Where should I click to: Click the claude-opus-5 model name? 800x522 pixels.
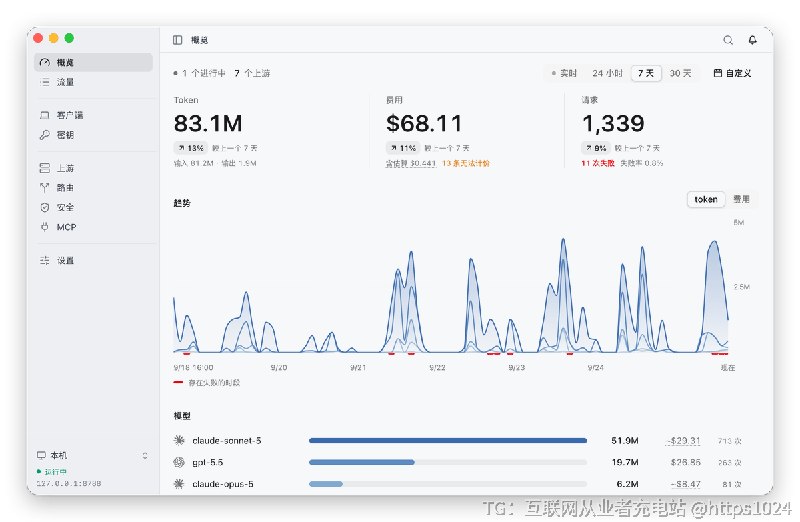click(223, 484)
